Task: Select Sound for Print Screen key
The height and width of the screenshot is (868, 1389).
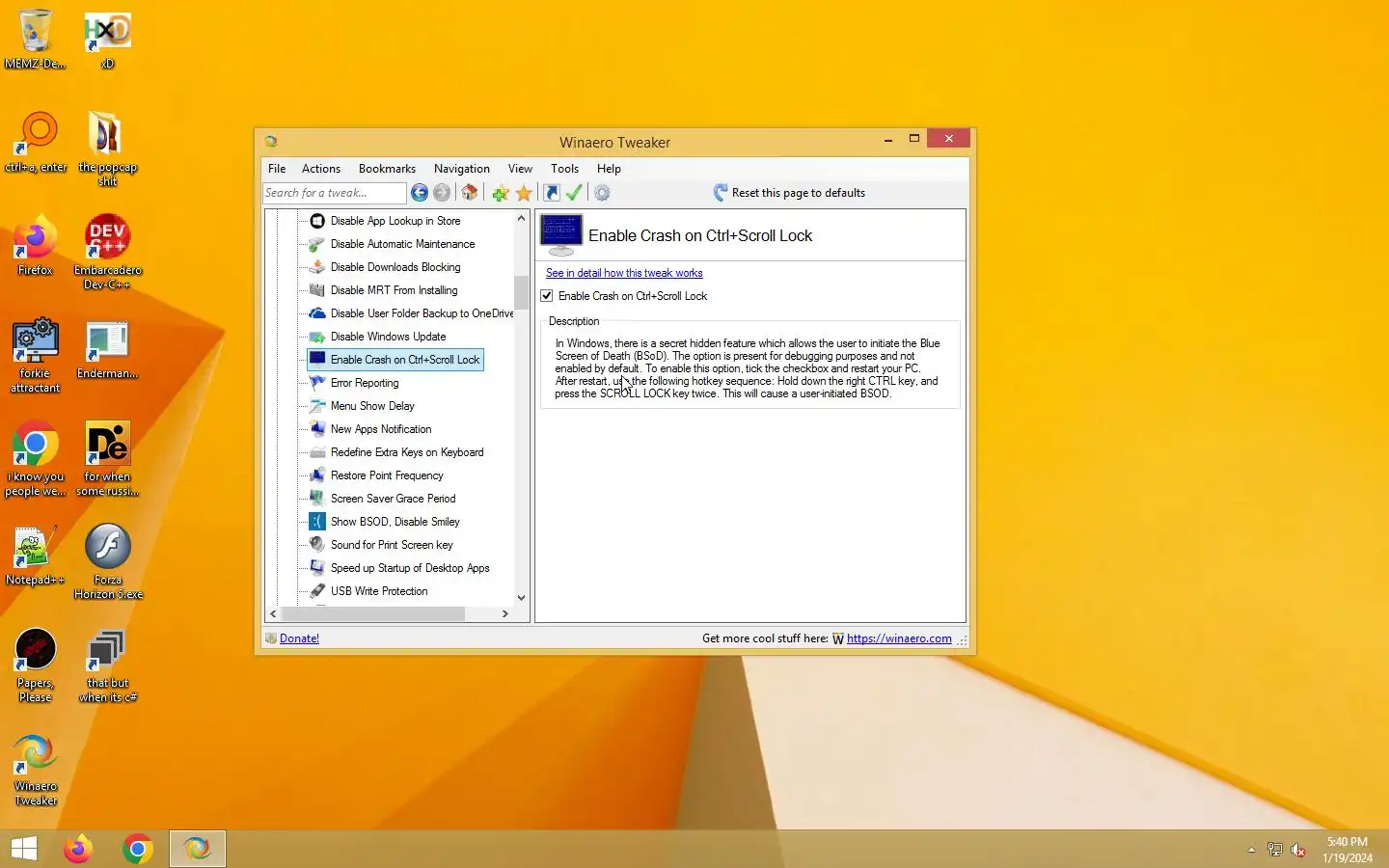Action: (392, 545)
